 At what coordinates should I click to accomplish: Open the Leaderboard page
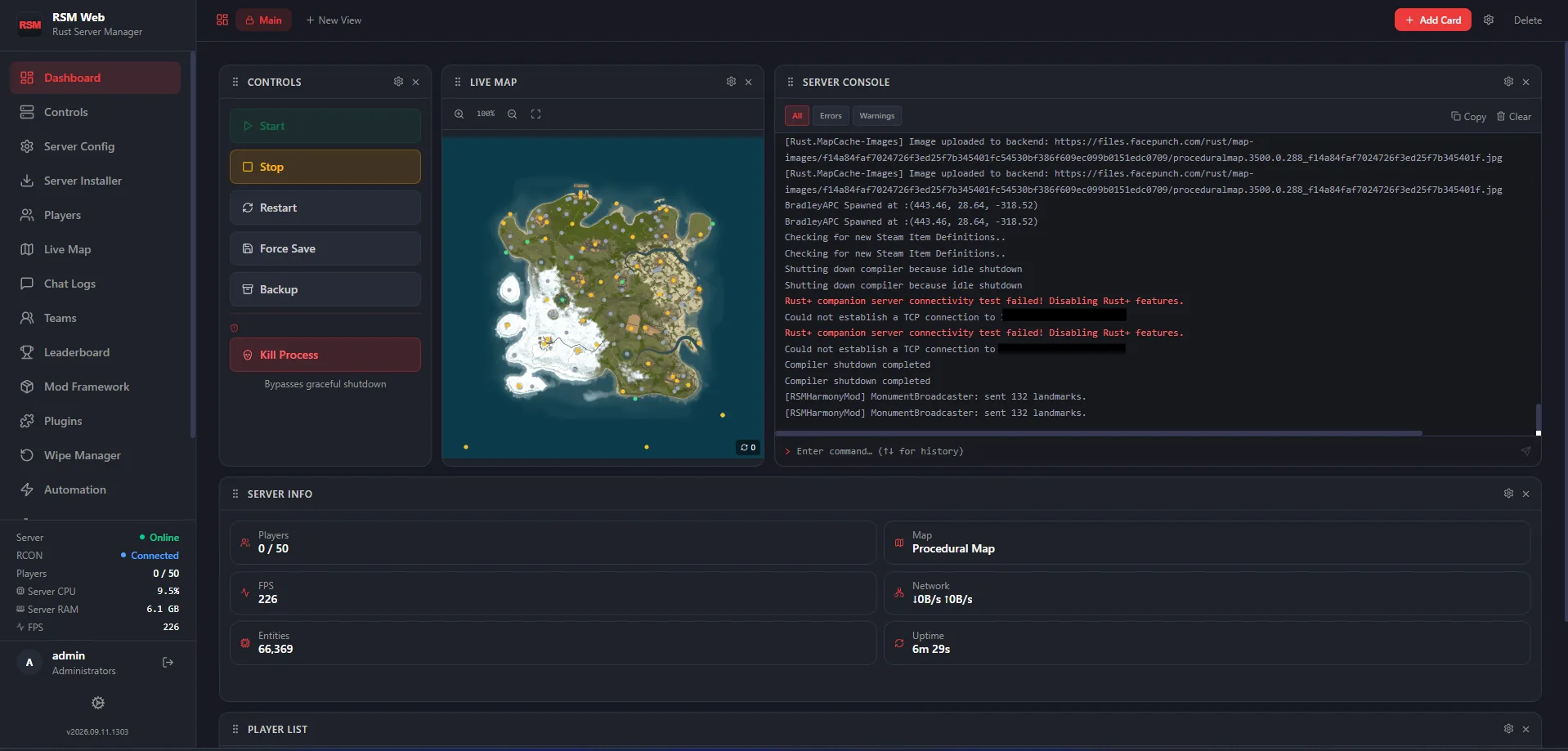click(x=95, y=352)
